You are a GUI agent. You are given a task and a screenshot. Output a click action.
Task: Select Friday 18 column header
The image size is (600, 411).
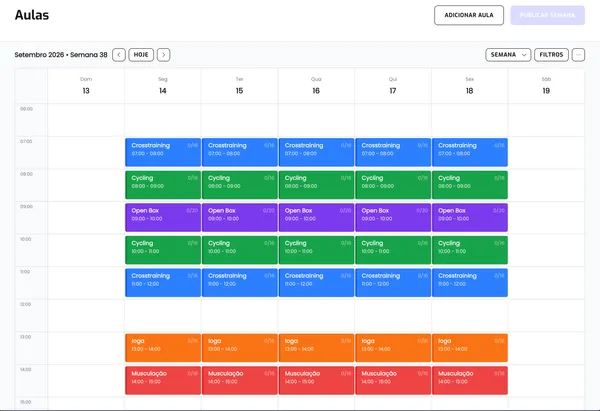[x=470, y=86]
